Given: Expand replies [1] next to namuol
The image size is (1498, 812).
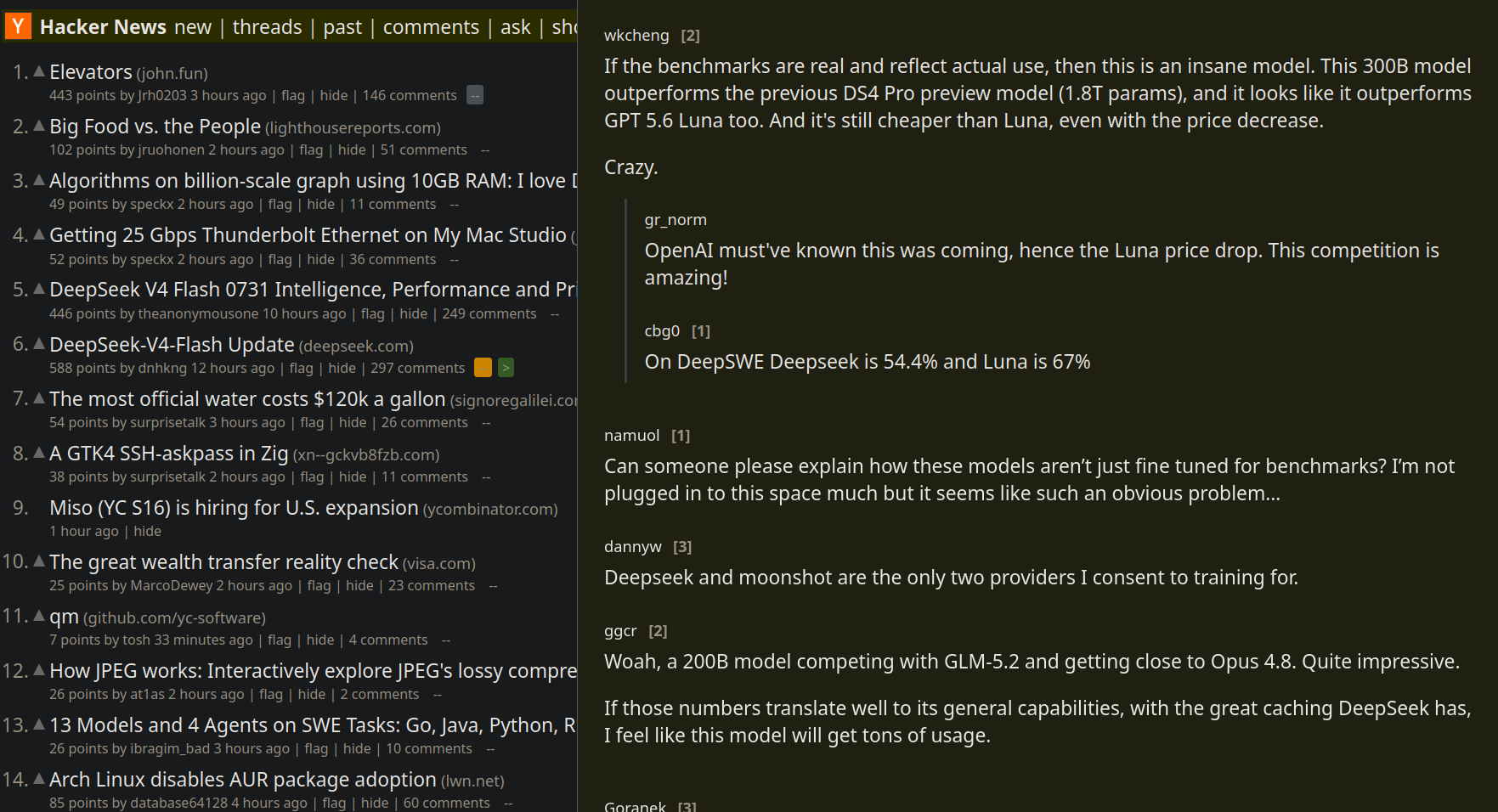Looking at the screenshot, I should tap(681, 436).
